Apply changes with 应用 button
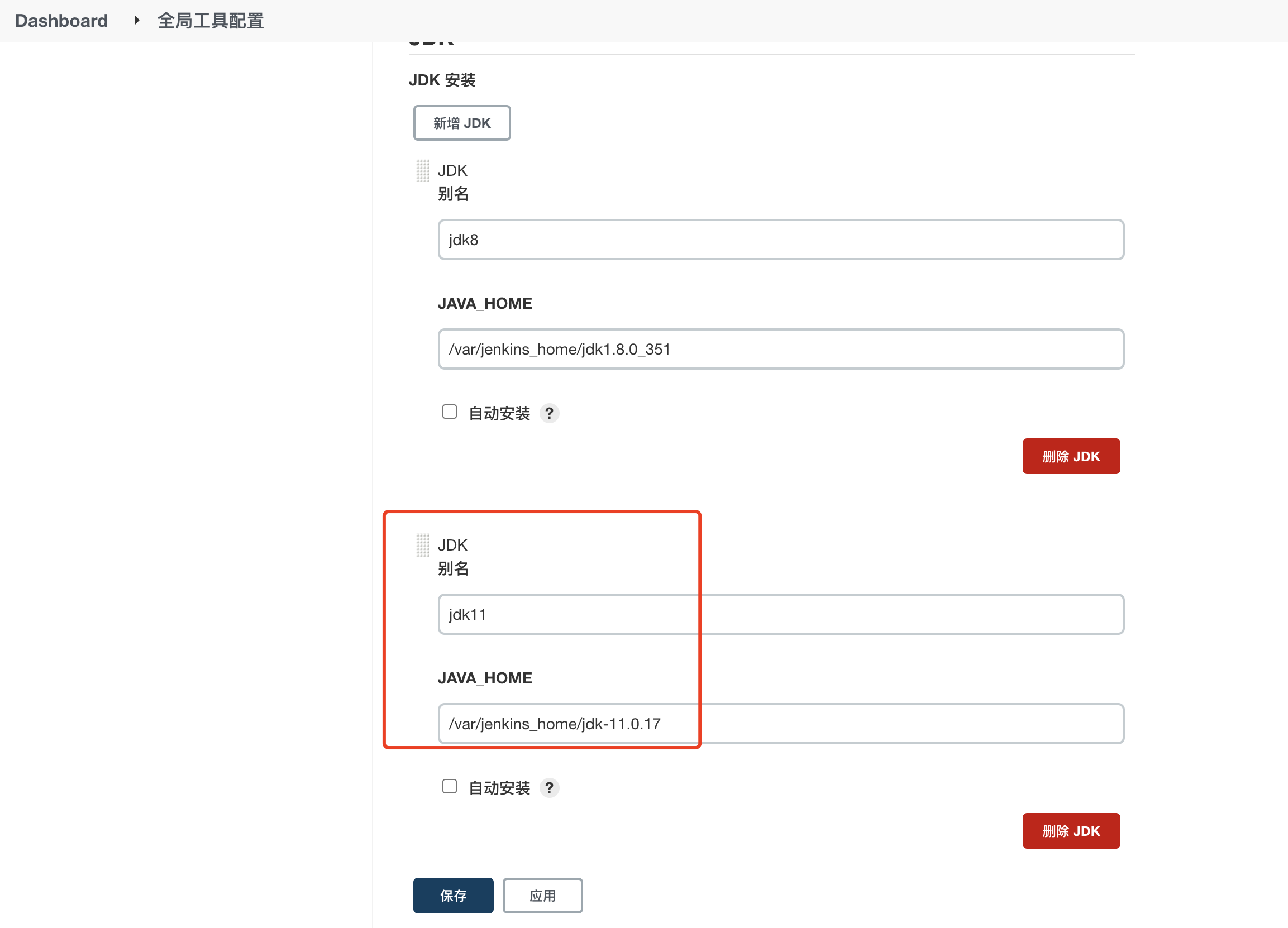The height and width of the screenshot is (928, 1288). [542, 896]
